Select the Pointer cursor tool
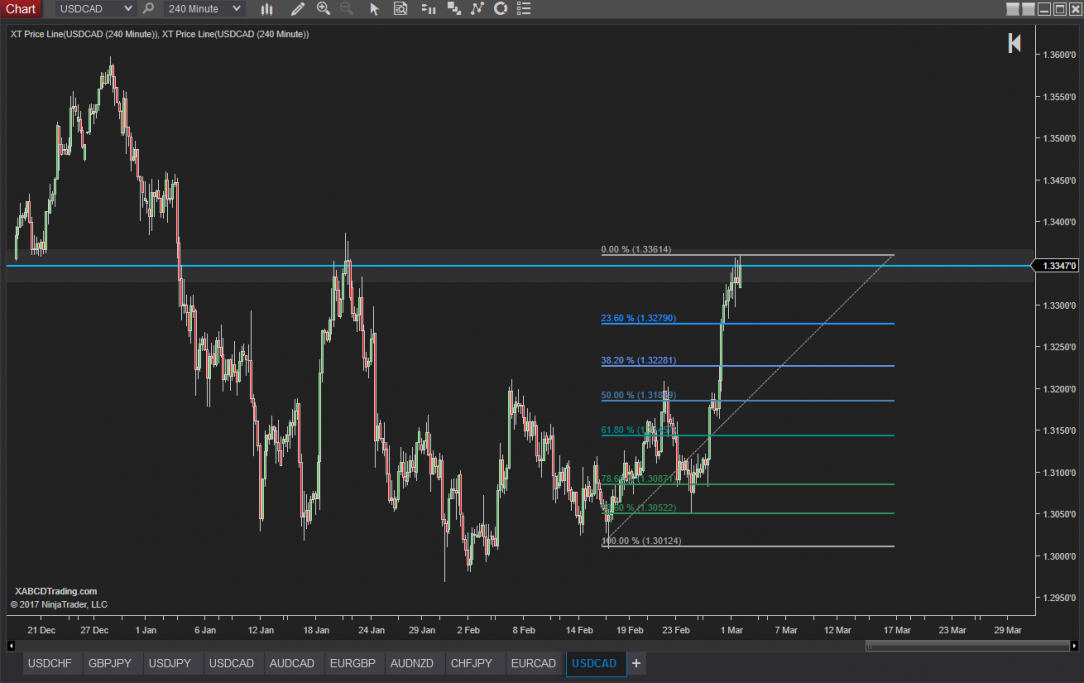The image size is (1084, 683). point(373,9)
